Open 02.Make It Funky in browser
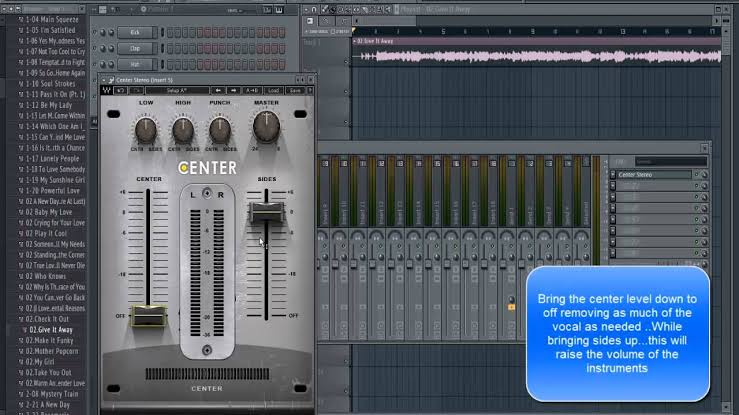The height and width of the screenshot is (415, 739). 49,341
